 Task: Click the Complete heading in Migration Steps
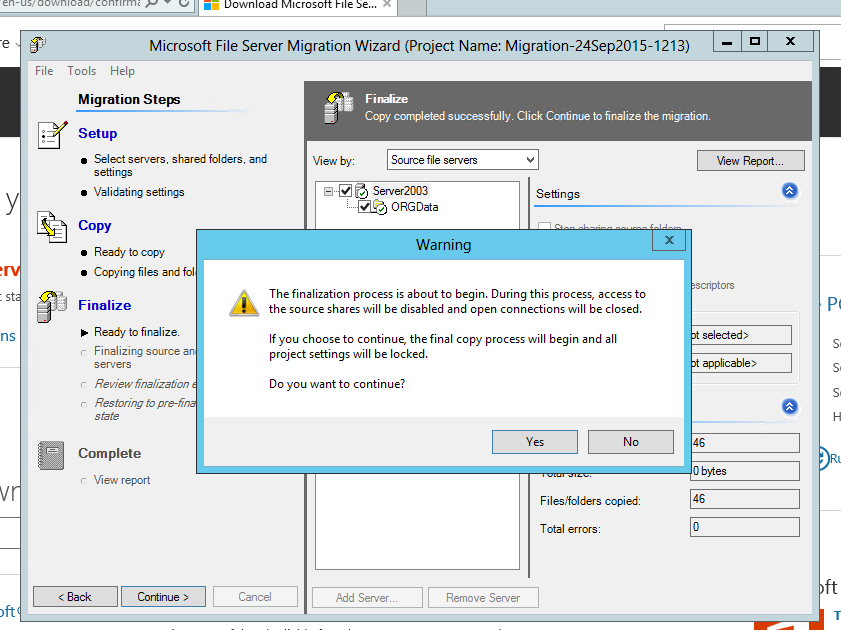(x=109, y=454)
